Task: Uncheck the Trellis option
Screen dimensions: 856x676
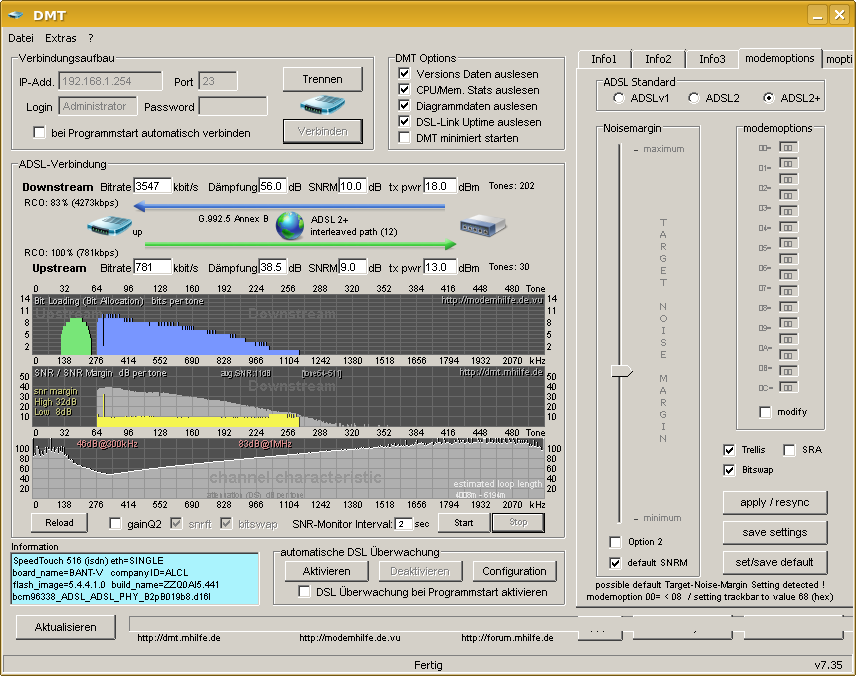Action: point(729,450)
